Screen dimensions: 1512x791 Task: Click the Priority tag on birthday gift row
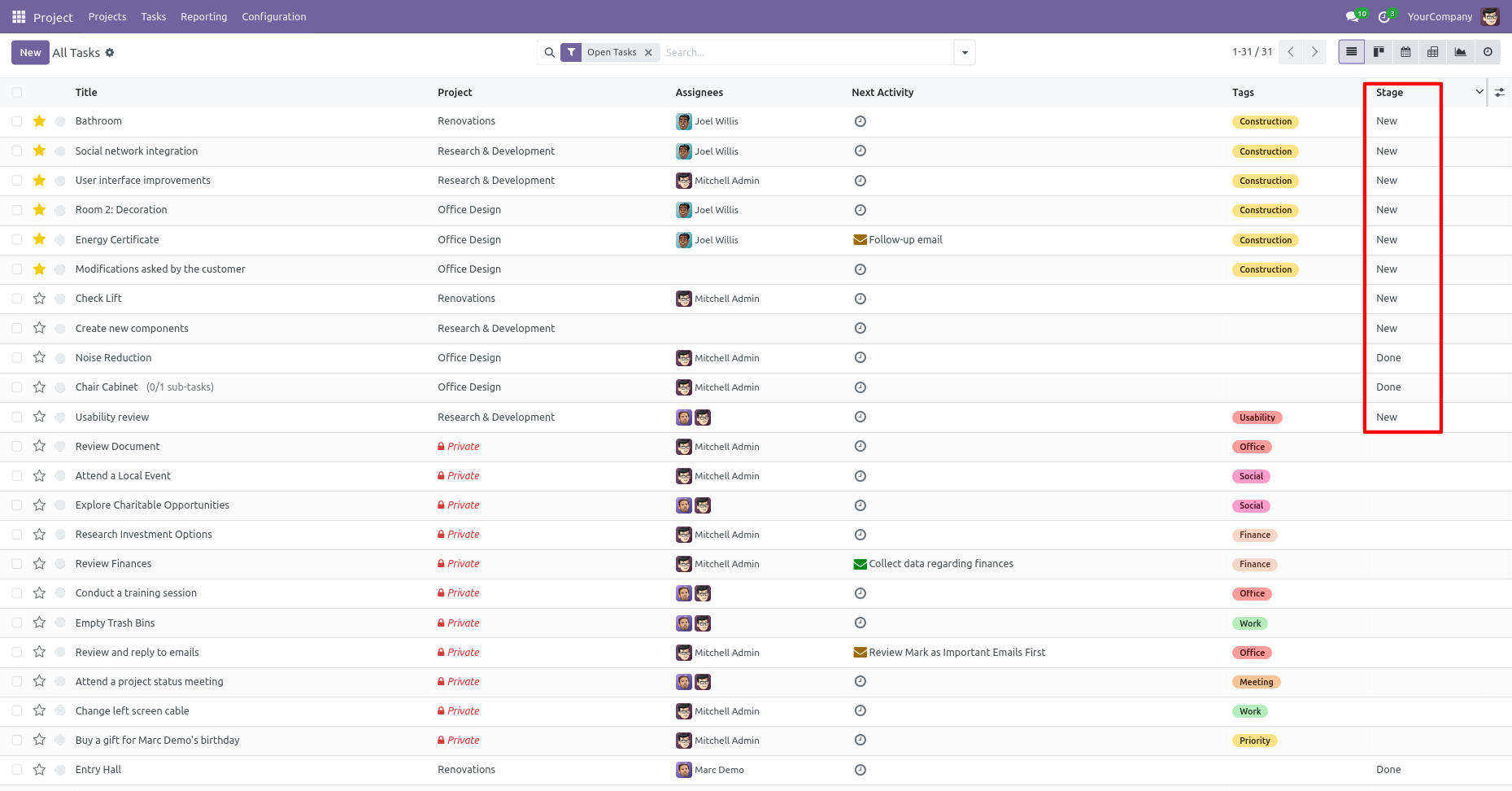click(x=1255, y=741)
